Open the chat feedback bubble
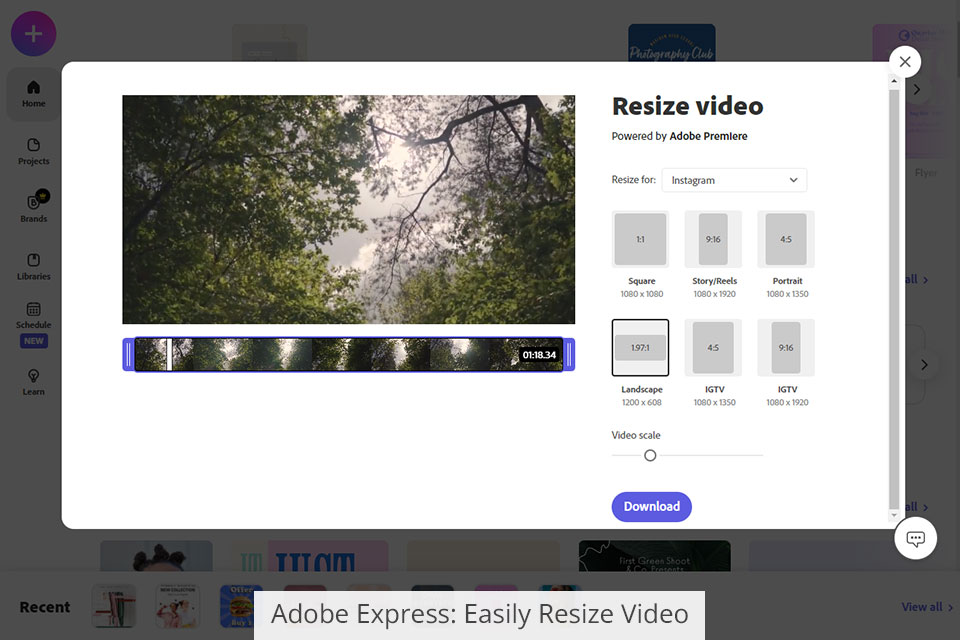The height and width of the screenshot is (640, 960). click(x=915, y=538)
